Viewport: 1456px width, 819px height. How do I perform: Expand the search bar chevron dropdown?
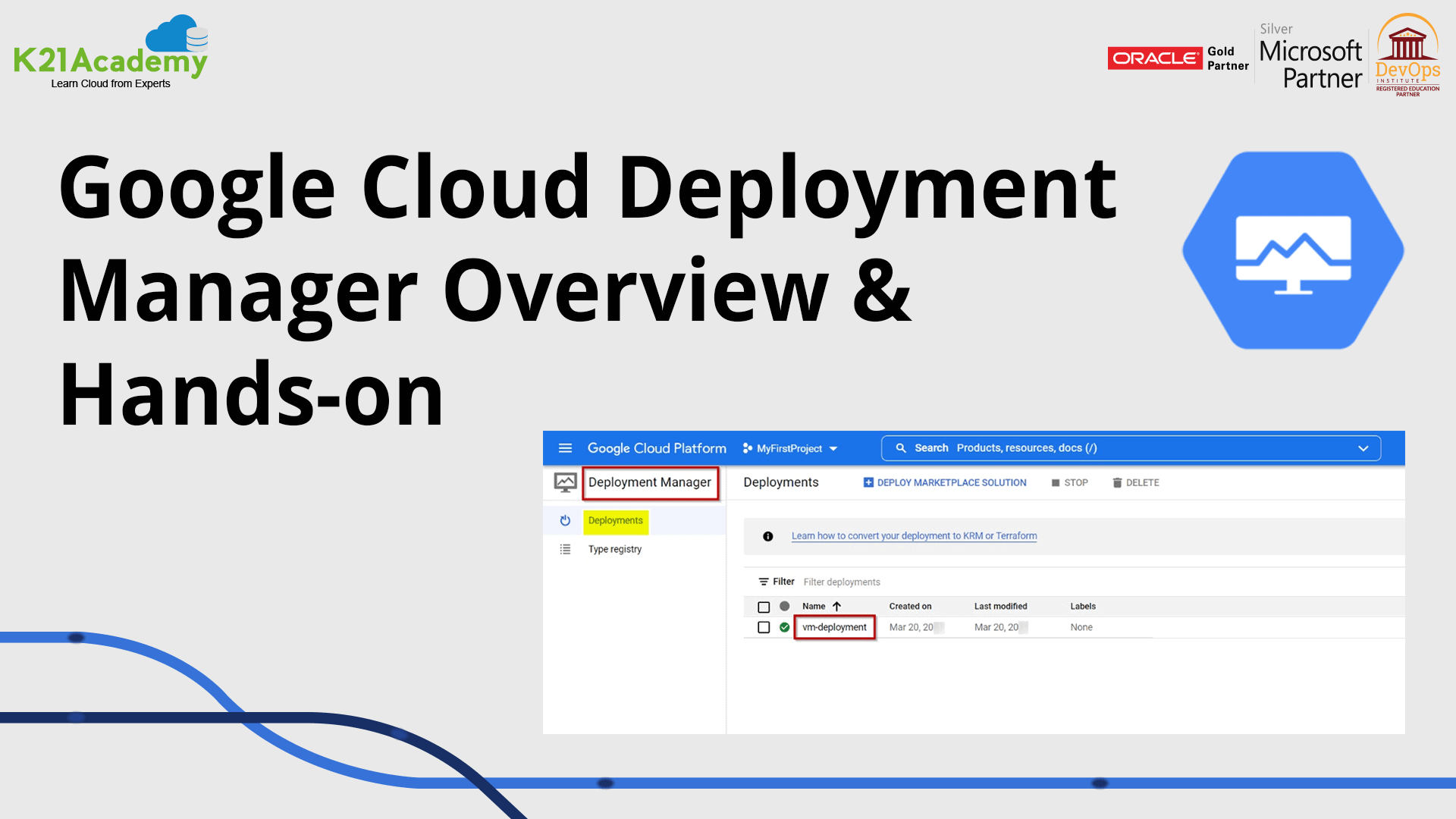[x=1363, y=448]
